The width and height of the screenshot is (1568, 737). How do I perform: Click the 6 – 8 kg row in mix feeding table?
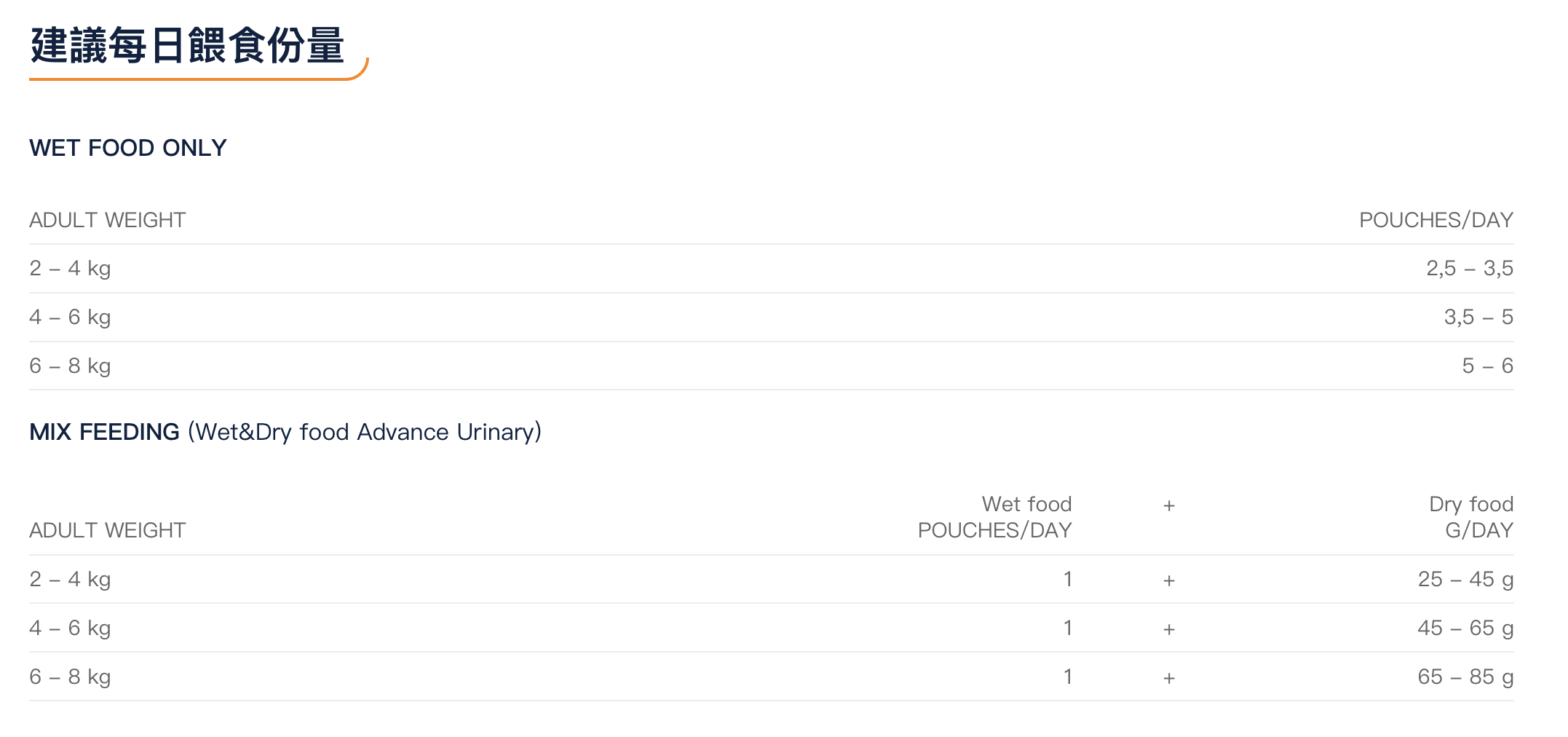point(70,677)
